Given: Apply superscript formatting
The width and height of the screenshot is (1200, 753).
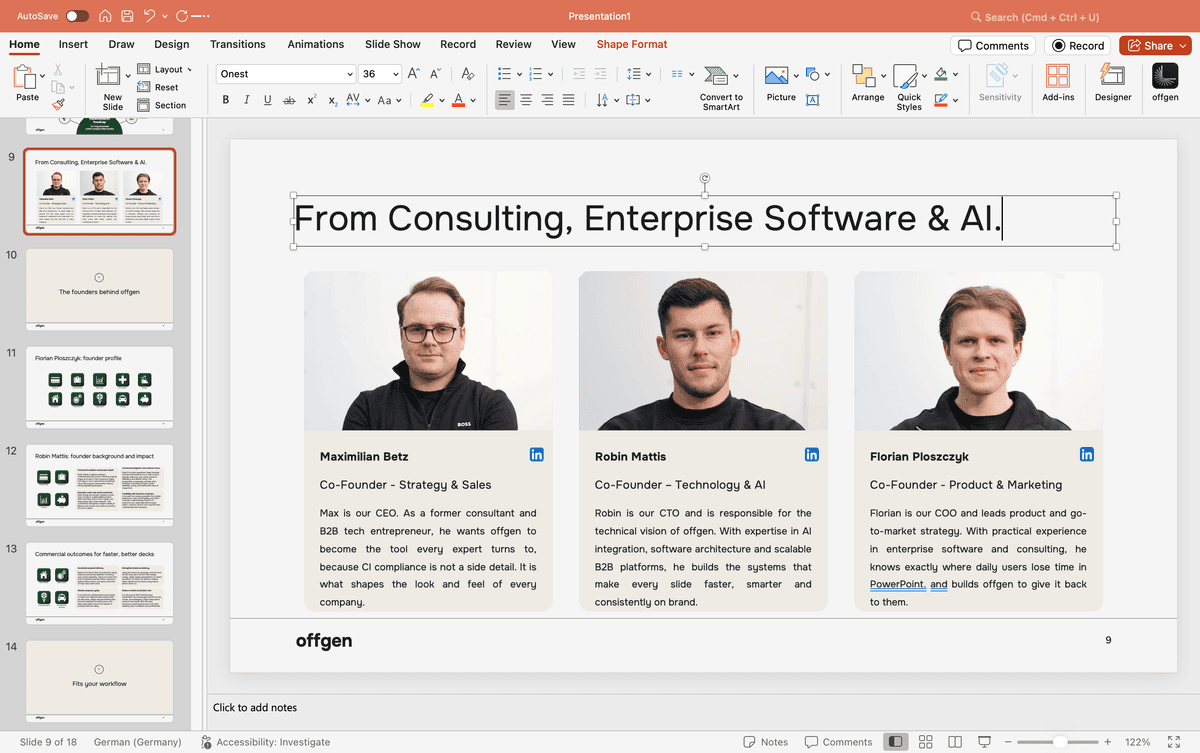Looking at the screenshot, I should coord(312,100).
